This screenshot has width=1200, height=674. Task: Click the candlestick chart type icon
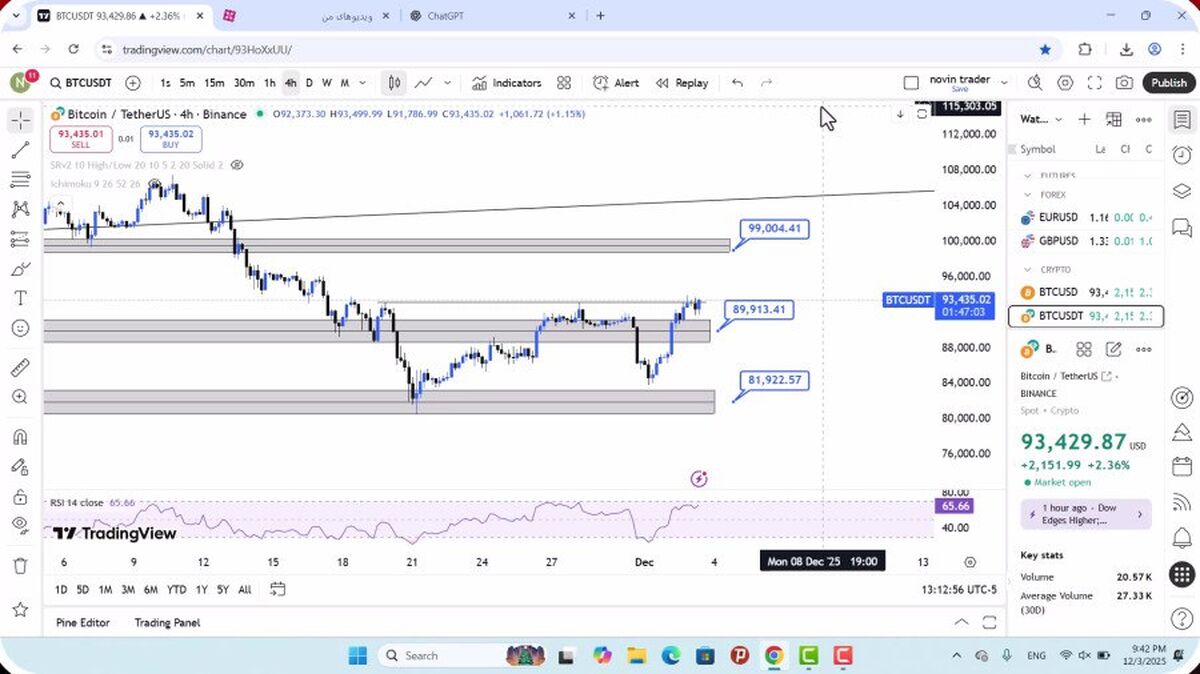[395, 83]
